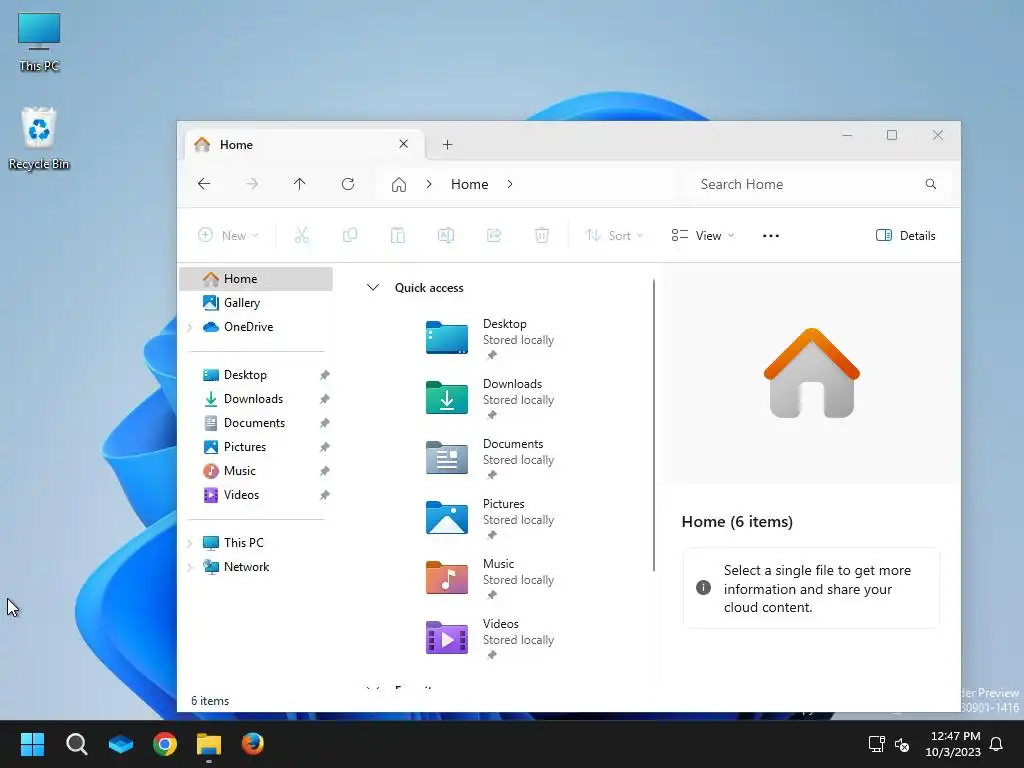The width and height of the screenshot is (1024, 768).
Task: Open the View dropdown menu
Action: [x=703, y=236]
